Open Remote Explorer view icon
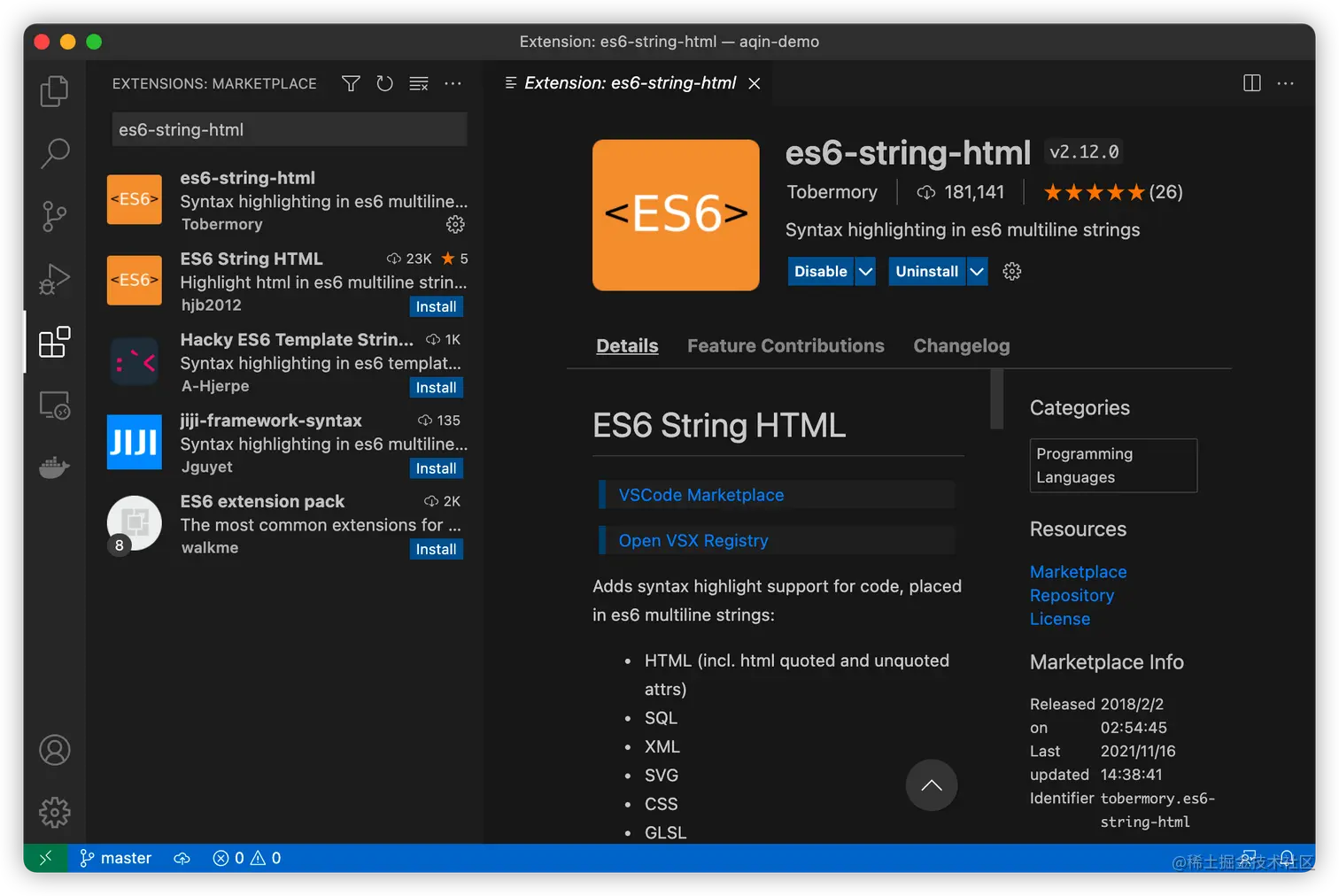 click(54, 406)
